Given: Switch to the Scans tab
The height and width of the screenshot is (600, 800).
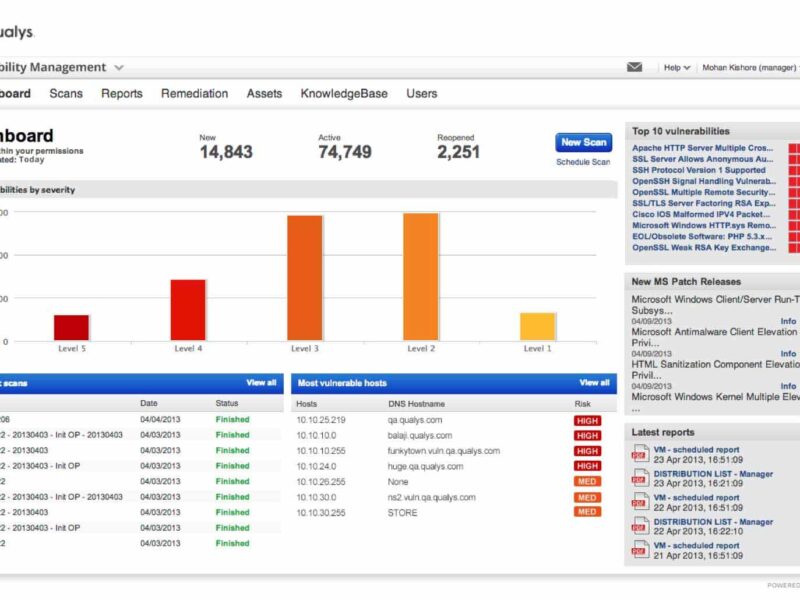Looking at the screenshot, I should tap(66, 93).
